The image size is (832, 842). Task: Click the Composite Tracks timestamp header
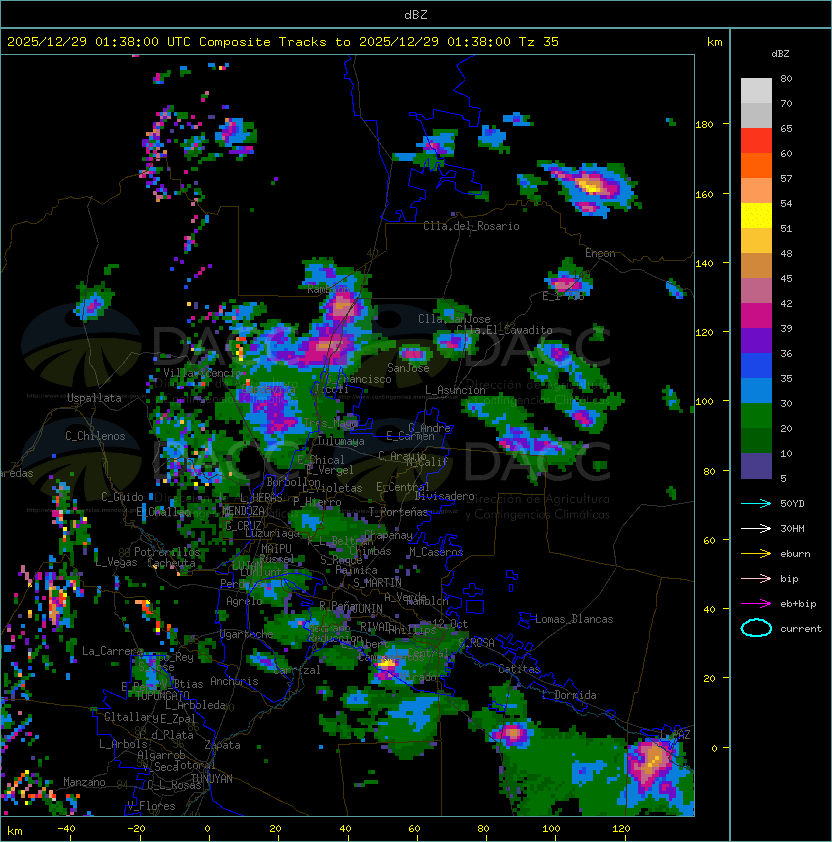(x=283, y=41)
